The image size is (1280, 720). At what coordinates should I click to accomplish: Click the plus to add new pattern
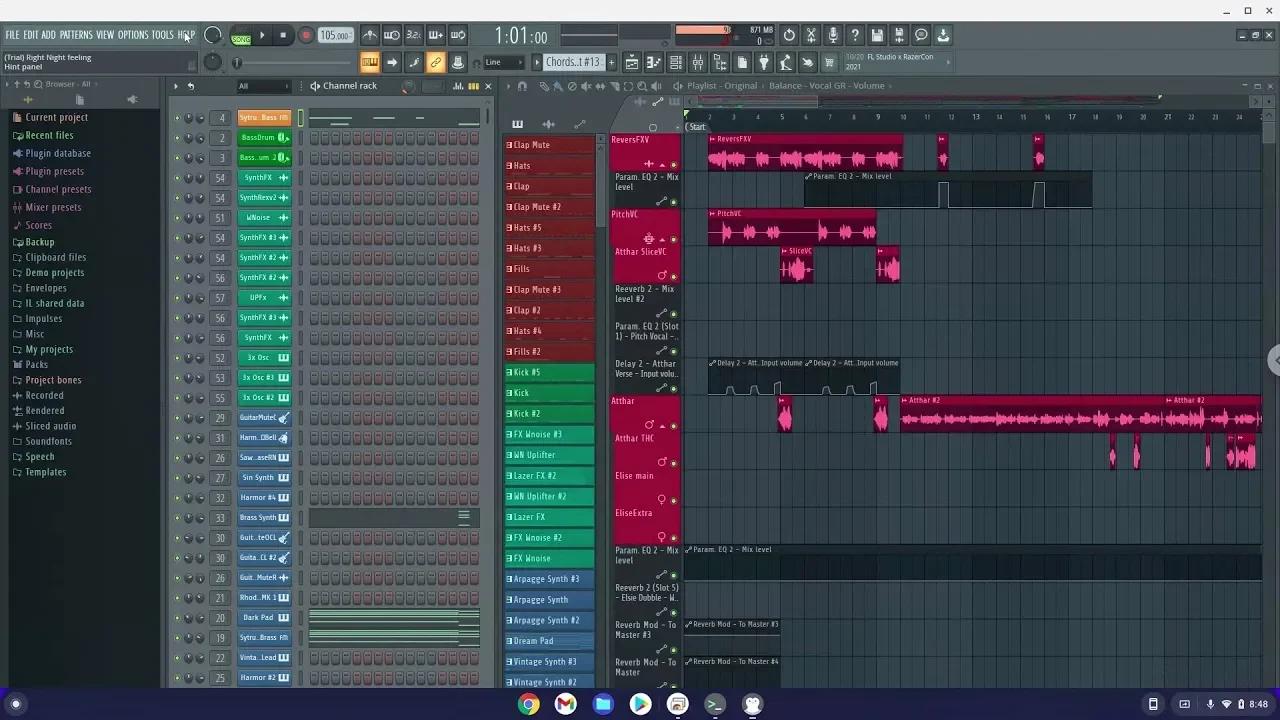coord(611,62)
